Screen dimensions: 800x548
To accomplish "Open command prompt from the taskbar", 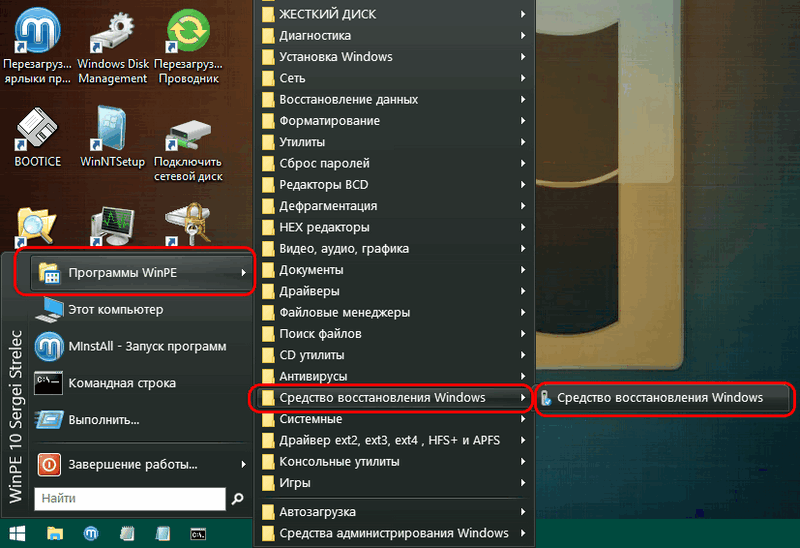I will coord(198,534).
